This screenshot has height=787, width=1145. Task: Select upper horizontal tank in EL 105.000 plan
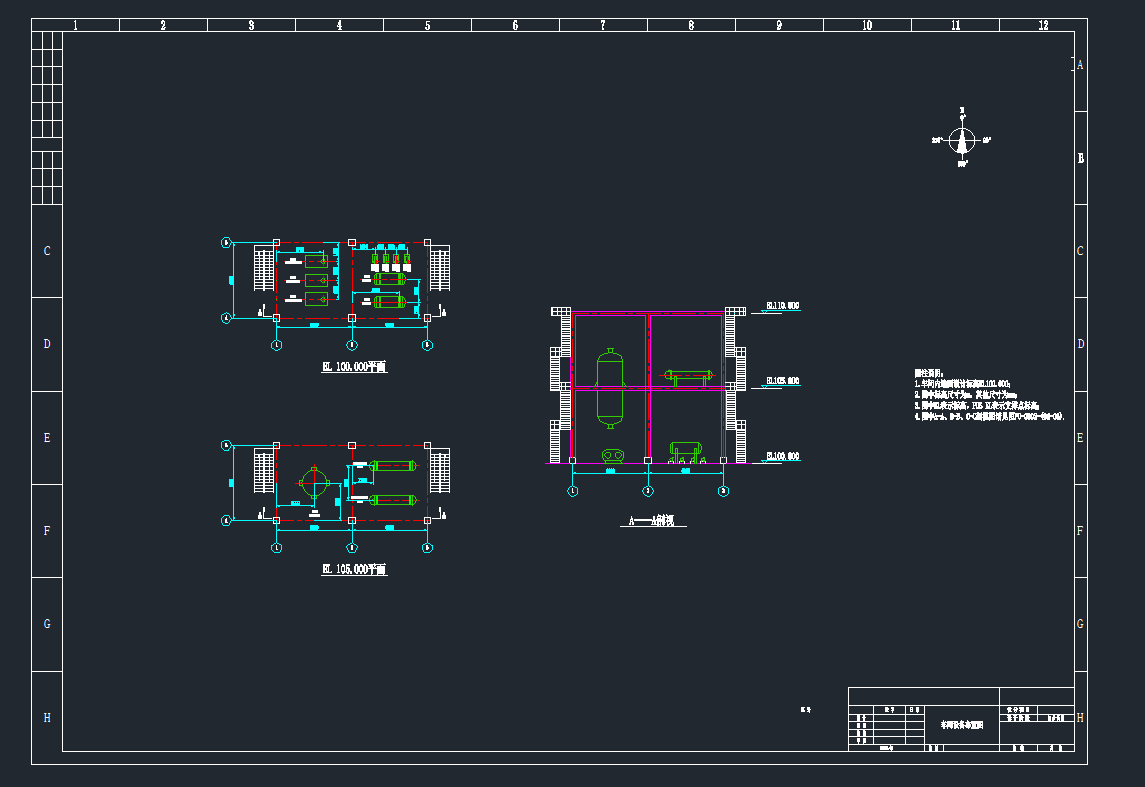pyautogui.click(x=392, y=465)
